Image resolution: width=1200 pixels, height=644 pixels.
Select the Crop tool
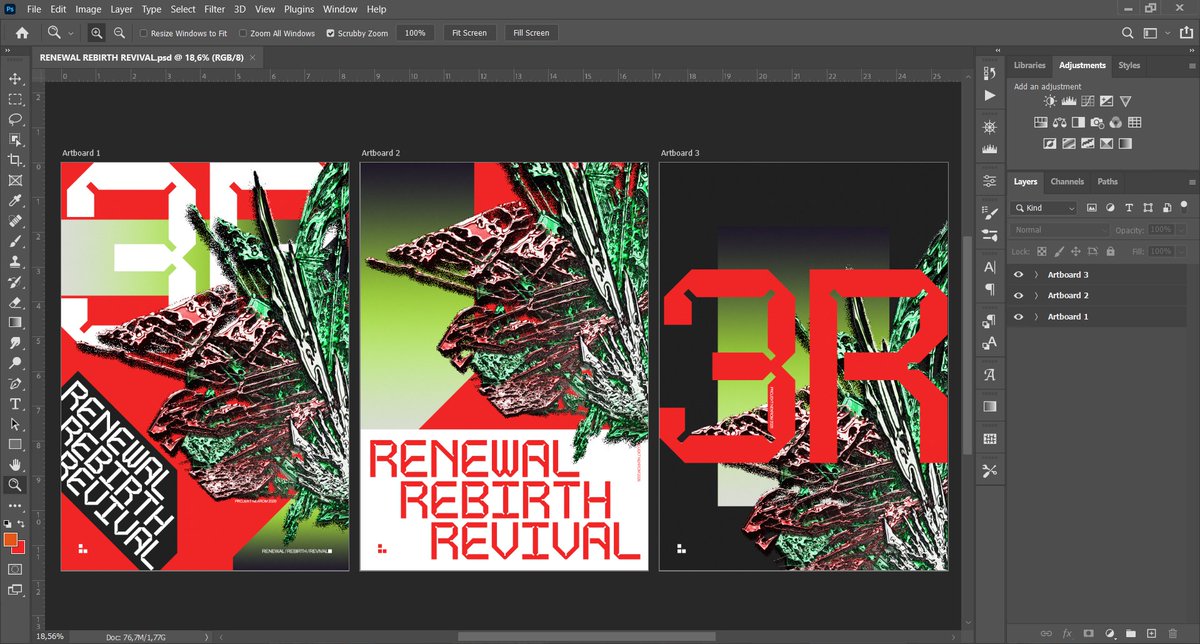[15, 160]
